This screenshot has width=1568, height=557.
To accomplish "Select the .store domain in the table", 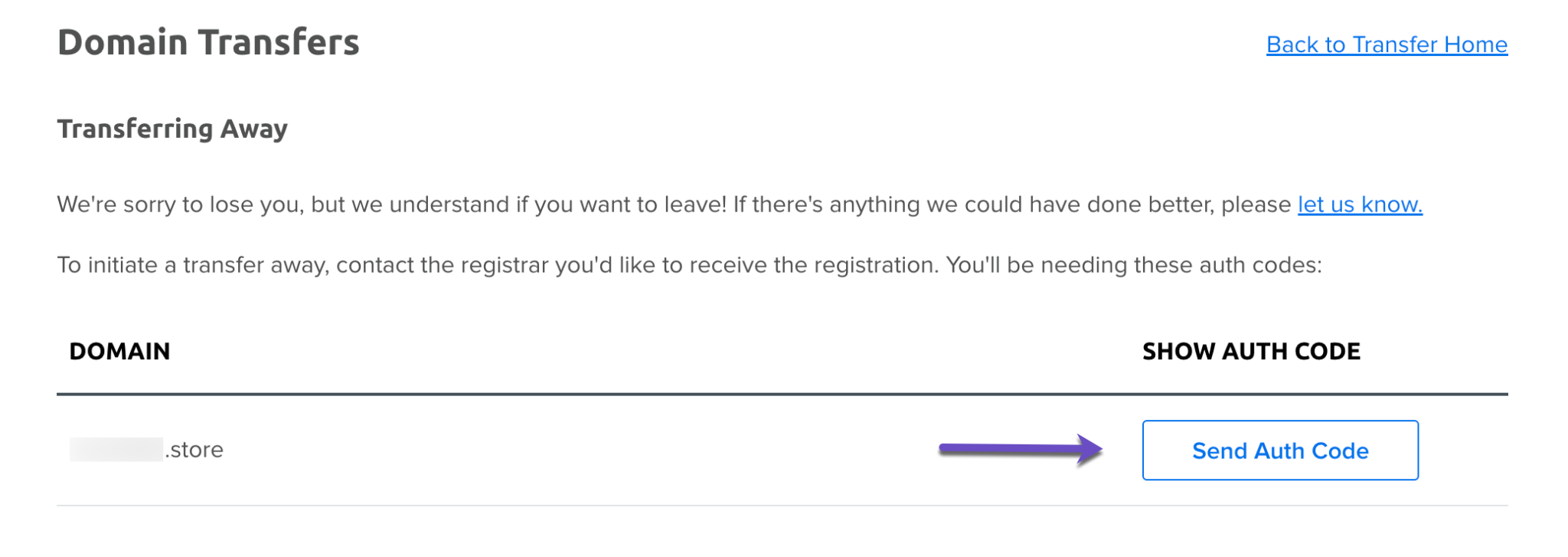I will coord(145,450).
